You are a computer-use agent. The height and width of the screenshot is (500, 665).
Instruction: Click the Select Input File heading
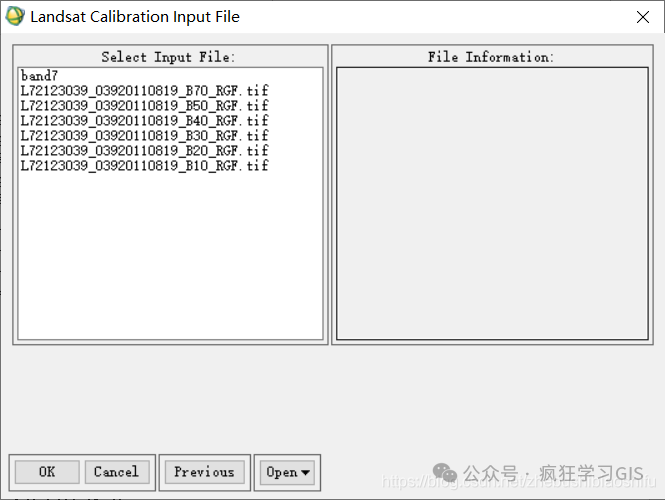click(x=168, y=57)
